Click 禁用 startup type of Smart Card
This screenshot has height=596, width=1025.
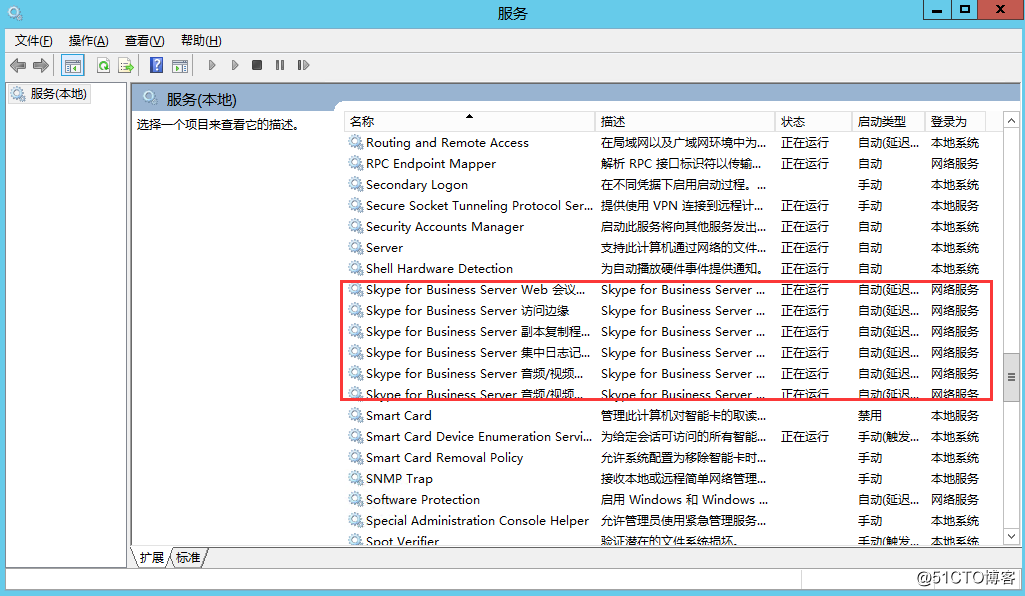coord(869,416)
